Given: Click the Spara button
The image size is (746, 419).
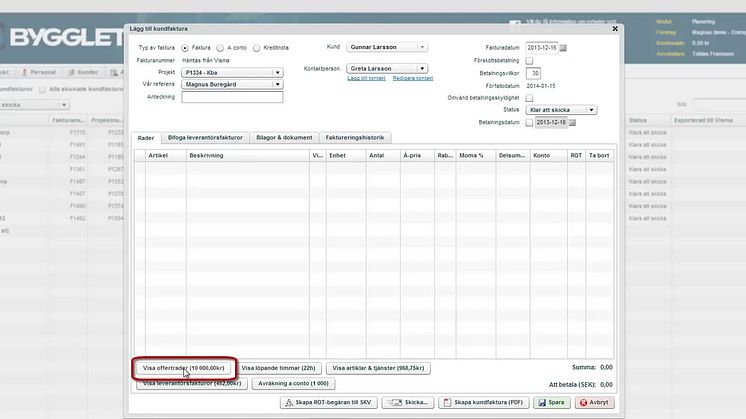Looking at the screenshot, I should click(552, 402).
